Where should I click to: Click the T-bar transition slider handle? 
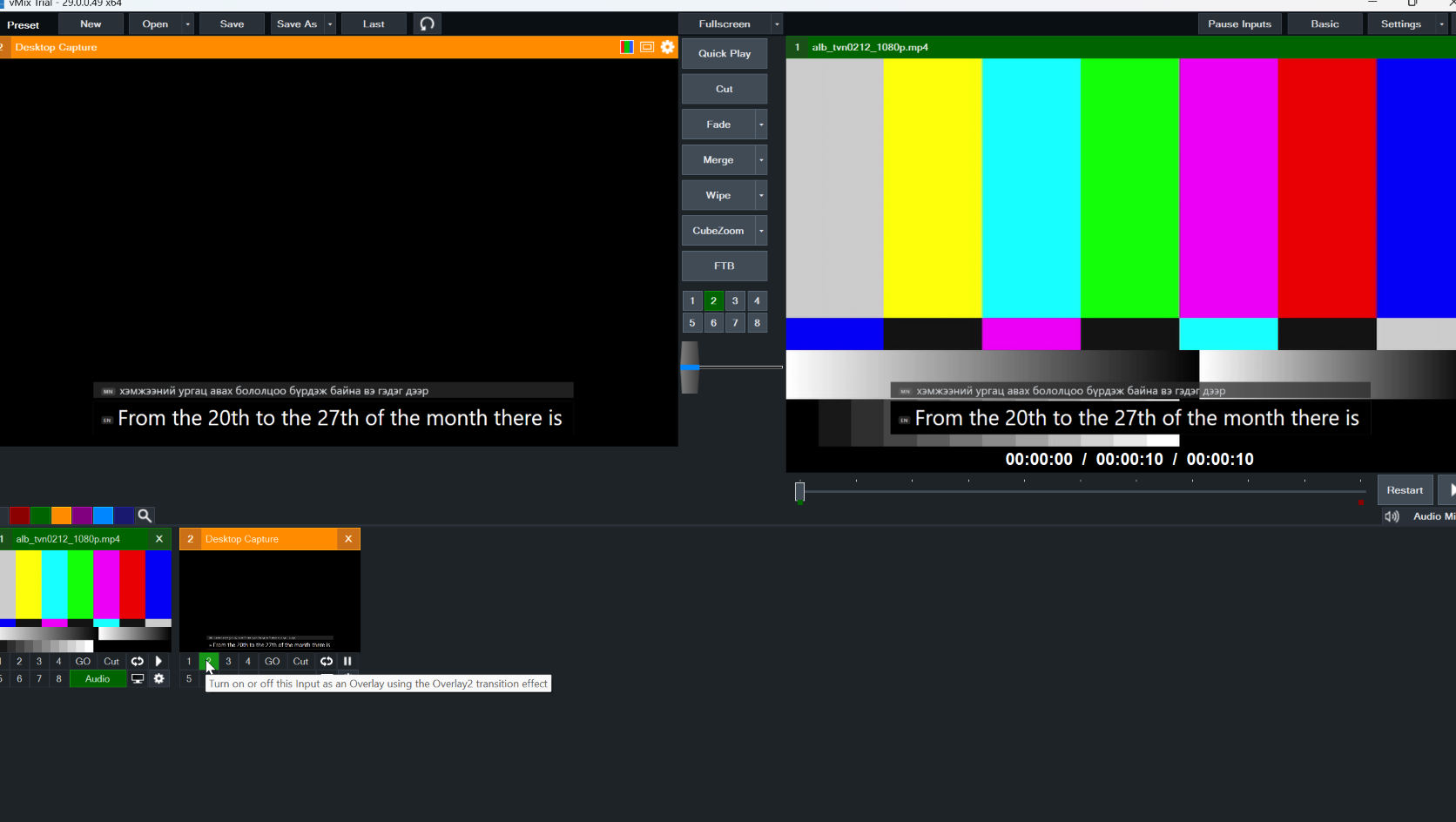click(690, 367)
